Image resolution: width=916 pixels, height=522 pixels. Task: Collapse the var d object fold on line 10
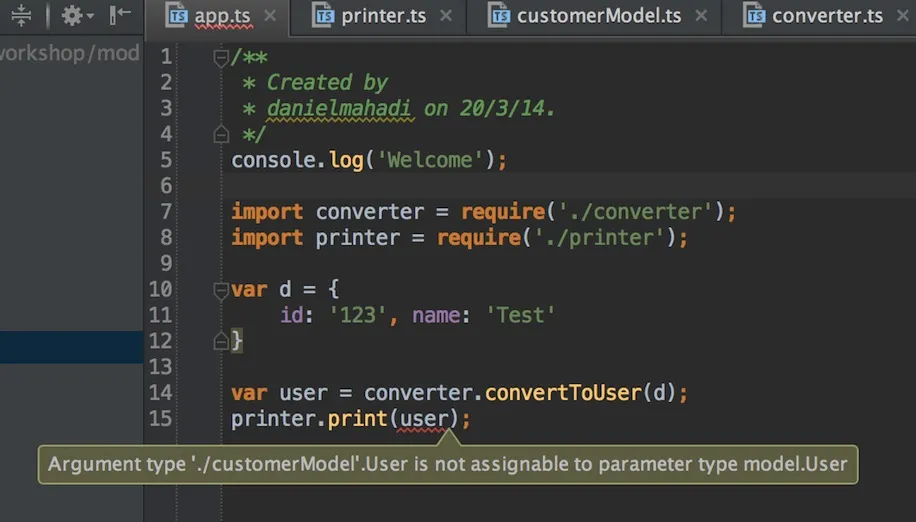[x=221, y=290]
